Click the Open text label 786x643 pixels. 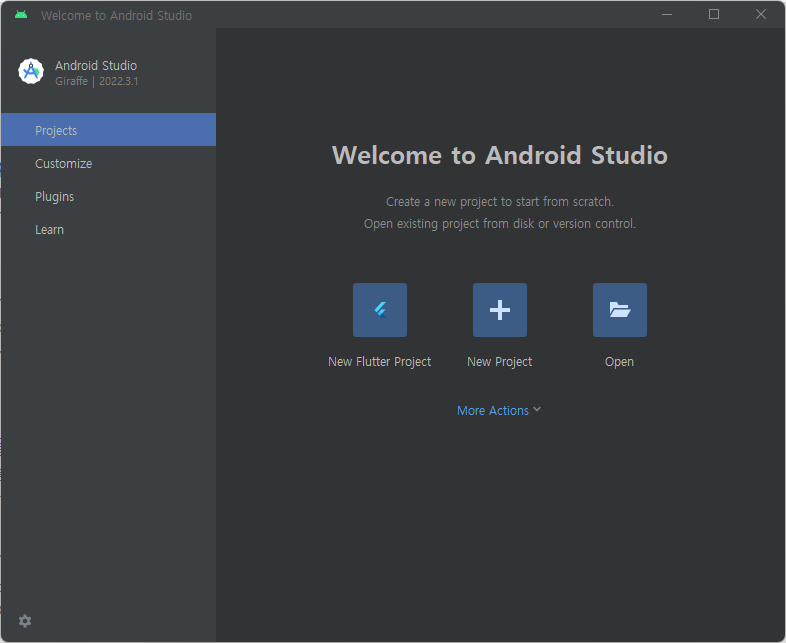pyautogui.click(x=619, y=362)
